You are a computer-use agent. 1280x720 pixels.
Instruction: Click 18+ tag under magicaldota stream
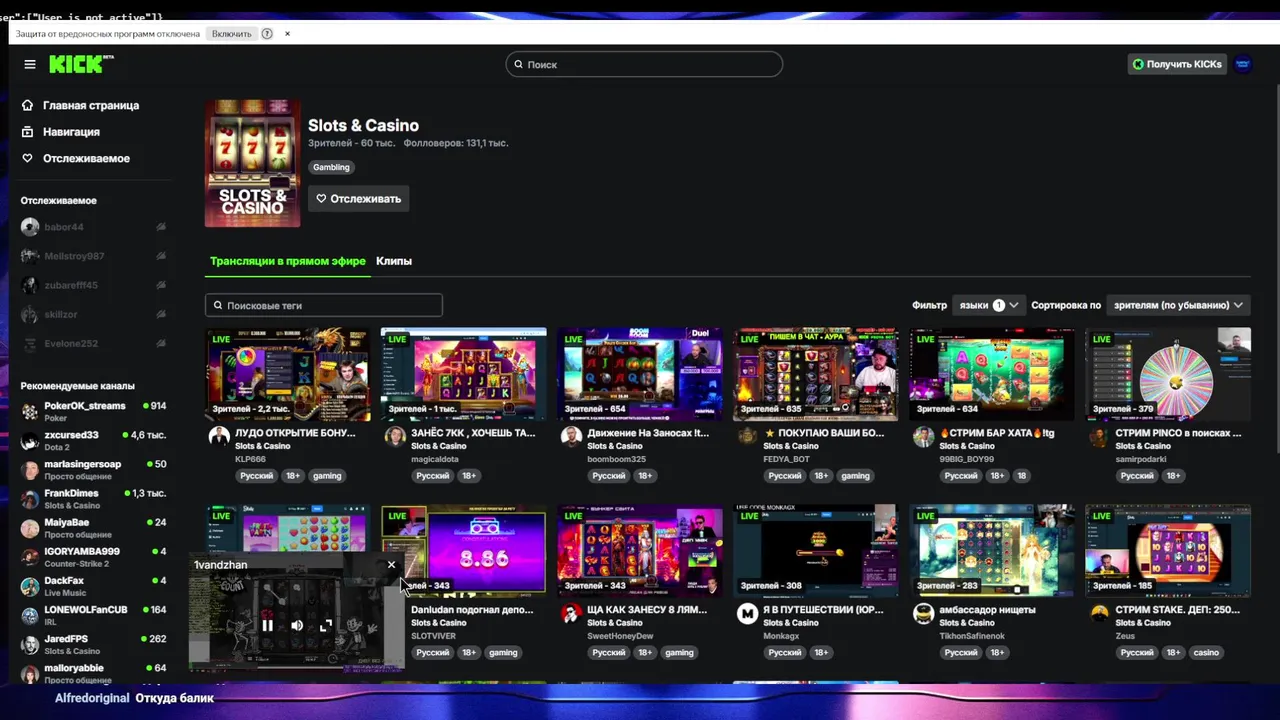tap(469, 476)
